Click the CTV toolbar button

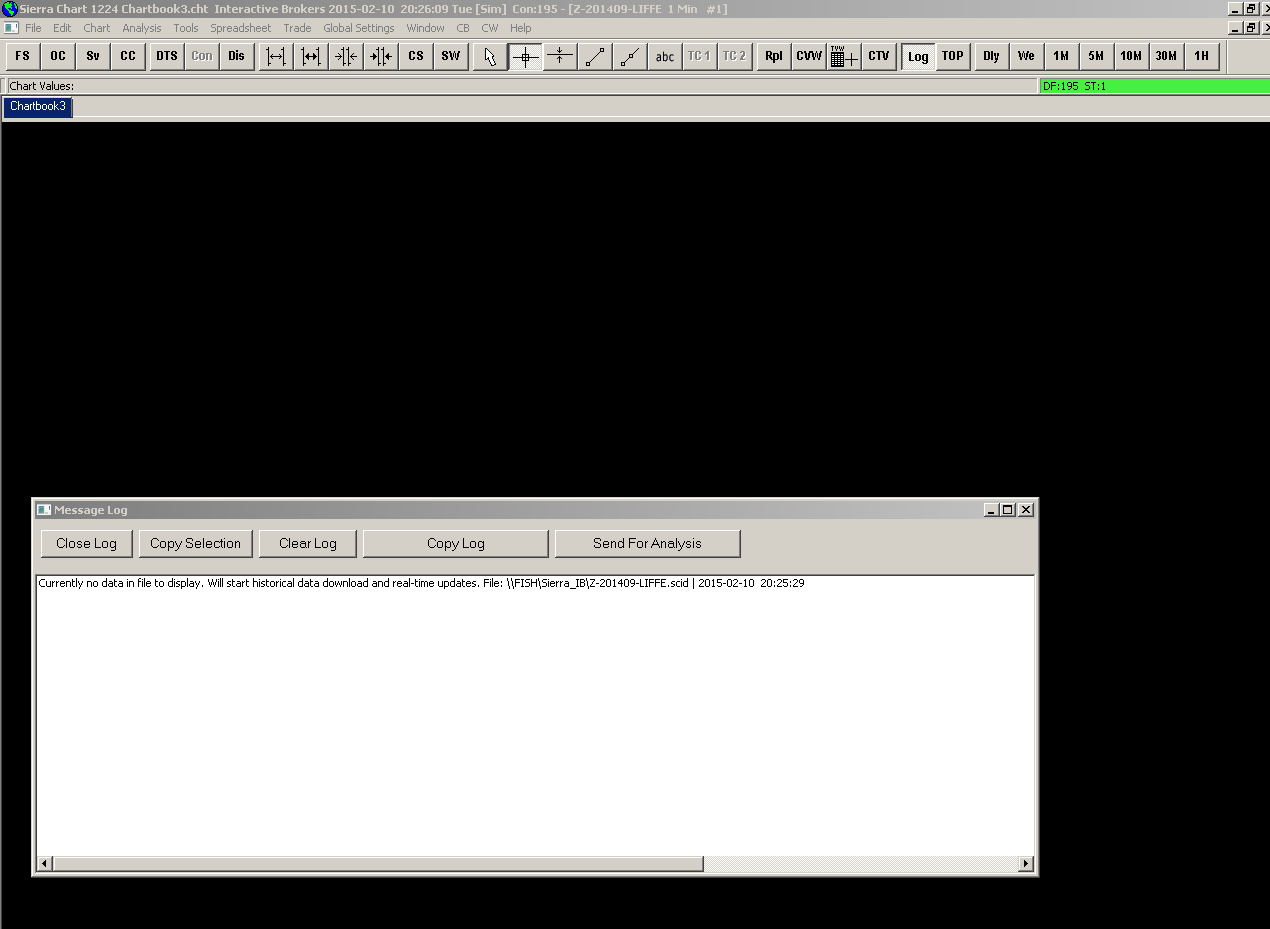pyautogui.click(x=879, y=56)
